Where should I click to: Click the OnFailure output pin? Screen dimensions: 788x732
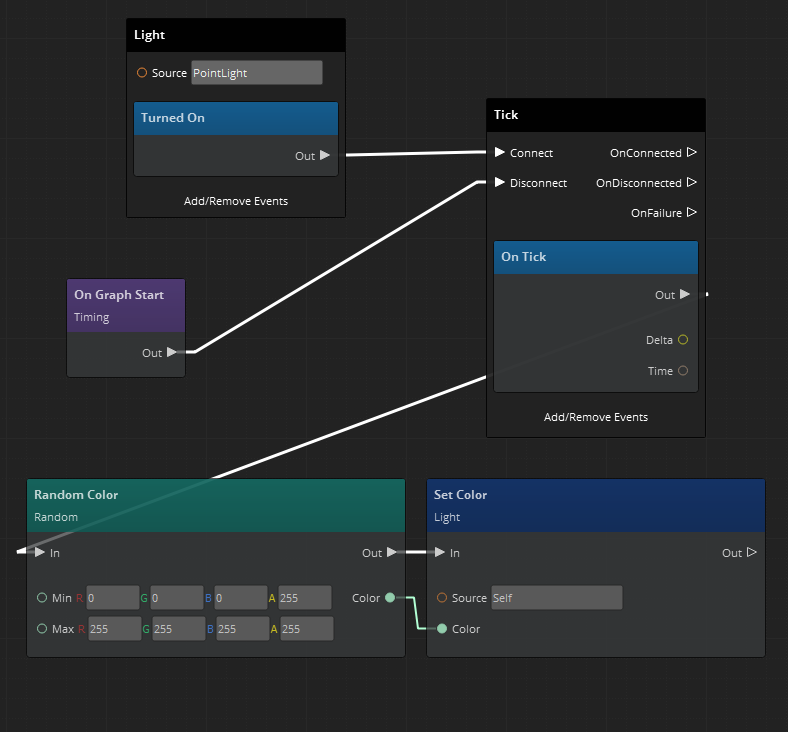point(692,213)
